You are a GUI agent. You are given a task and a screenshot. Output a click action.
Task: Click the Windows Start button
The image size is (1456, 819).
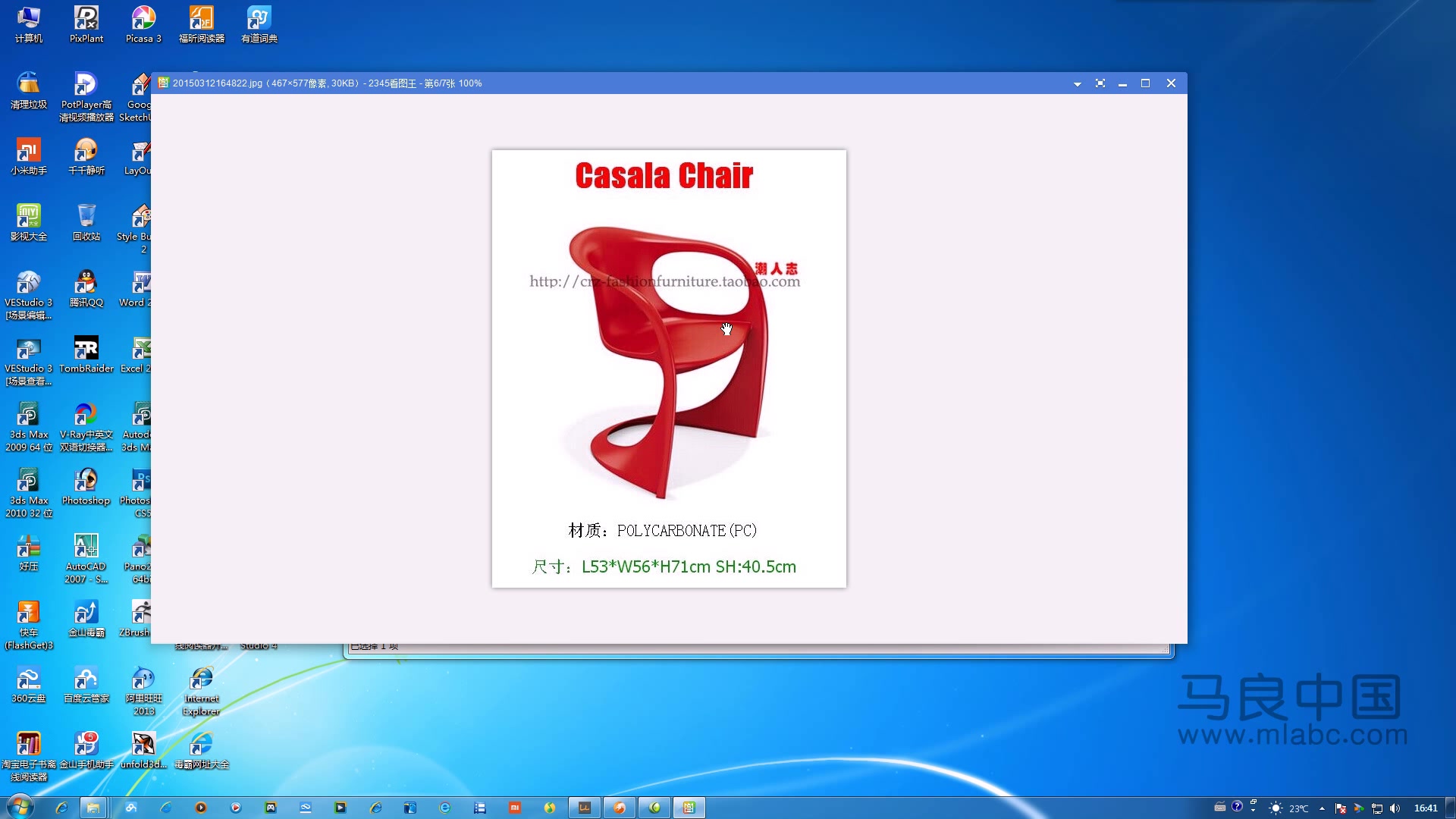(20, 807)
